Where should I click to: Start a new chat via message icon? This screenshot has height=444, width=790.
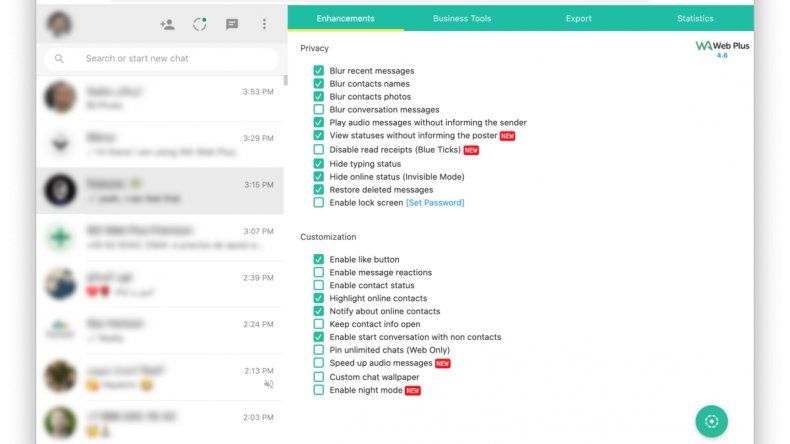click(x=232, y=24)
